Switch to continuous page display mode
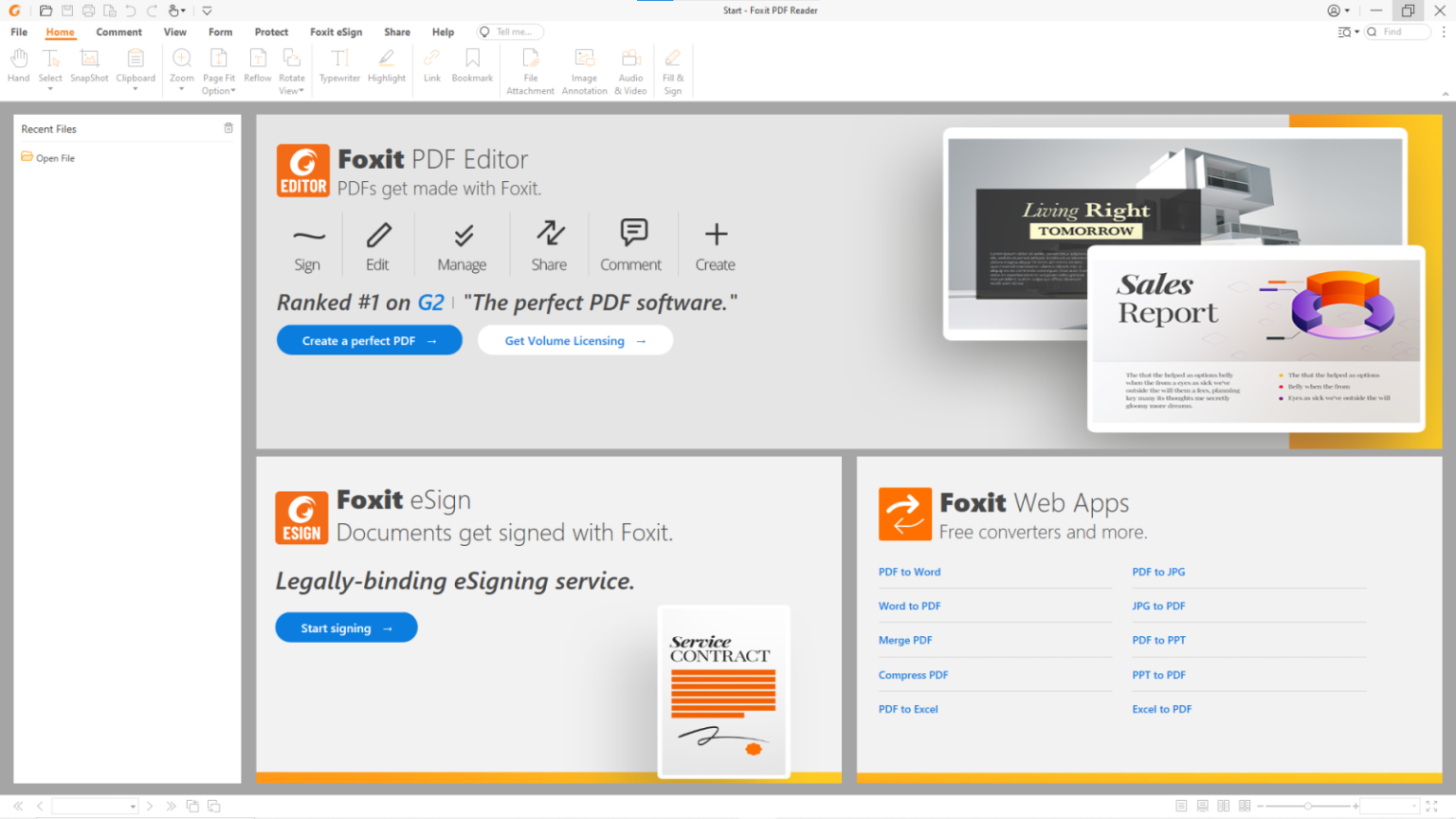The width and height of the screenshot is (1456, 819). (x=1202, y=805)
